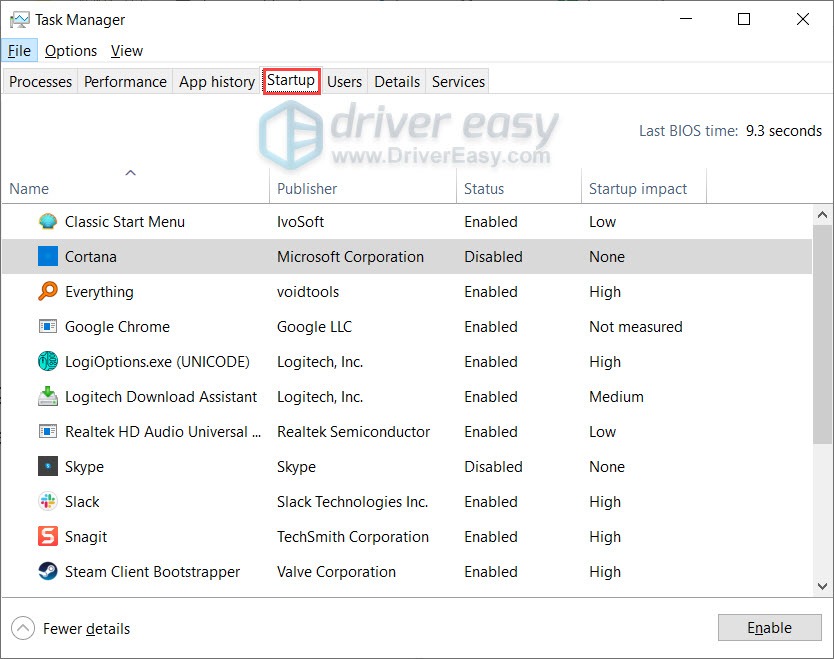Open the Options menu
This screenshot has height=659, width=834.
click(x=70, y=50)
